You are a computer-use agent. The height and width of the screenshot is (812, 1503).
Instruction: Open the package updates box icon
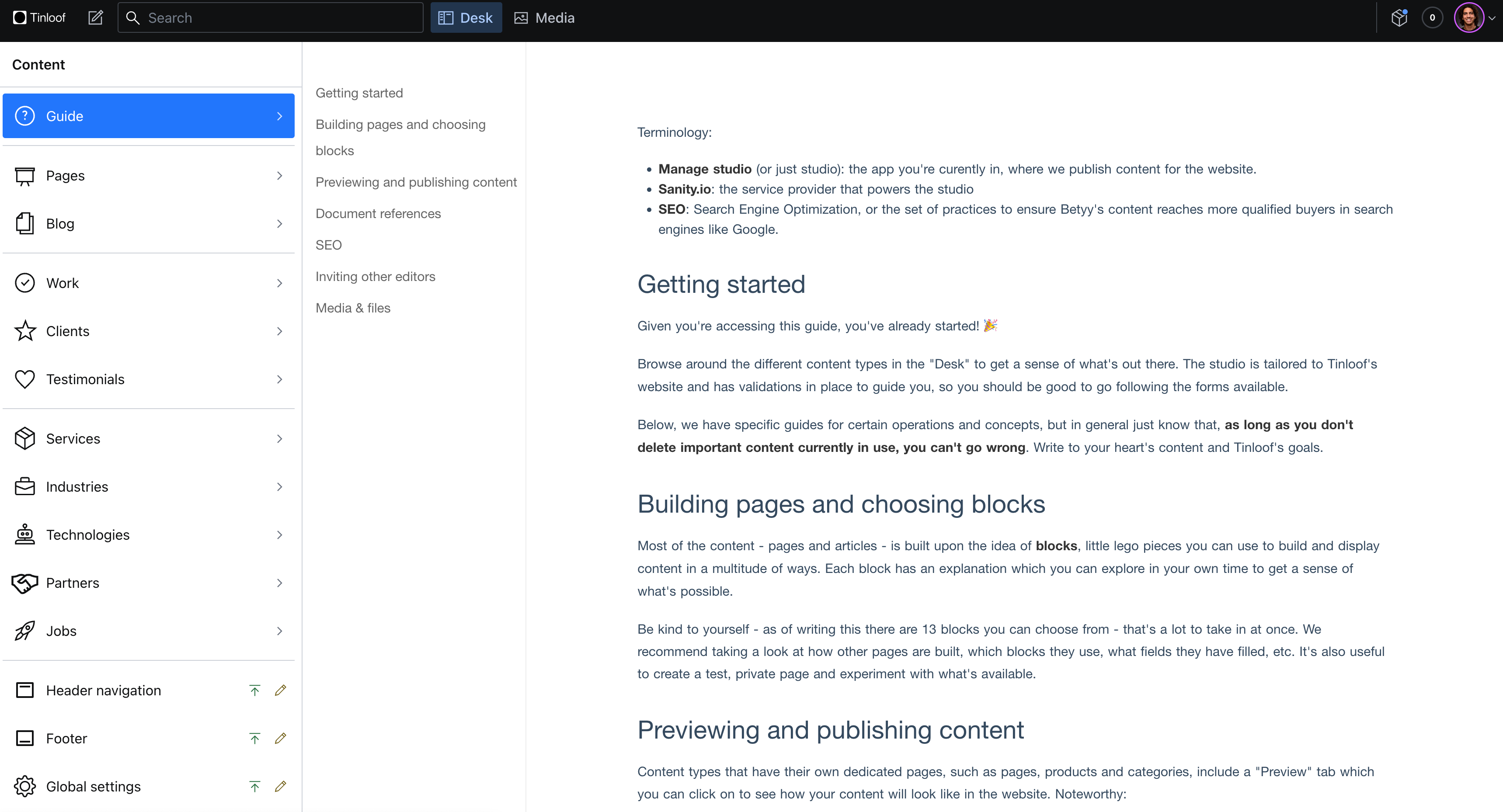point(1399,18)
